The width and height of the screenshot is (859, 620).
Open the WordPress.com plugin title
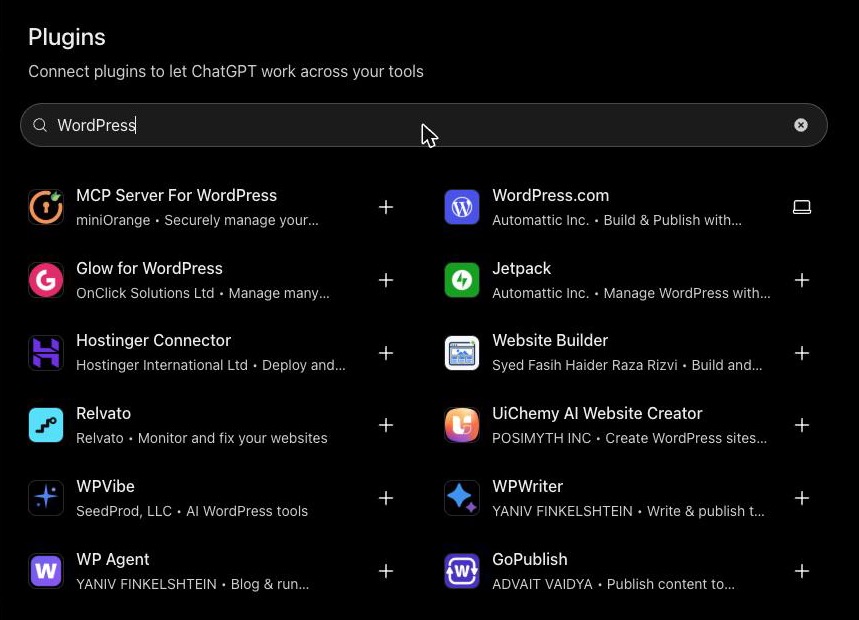click(x=551, y=196)
